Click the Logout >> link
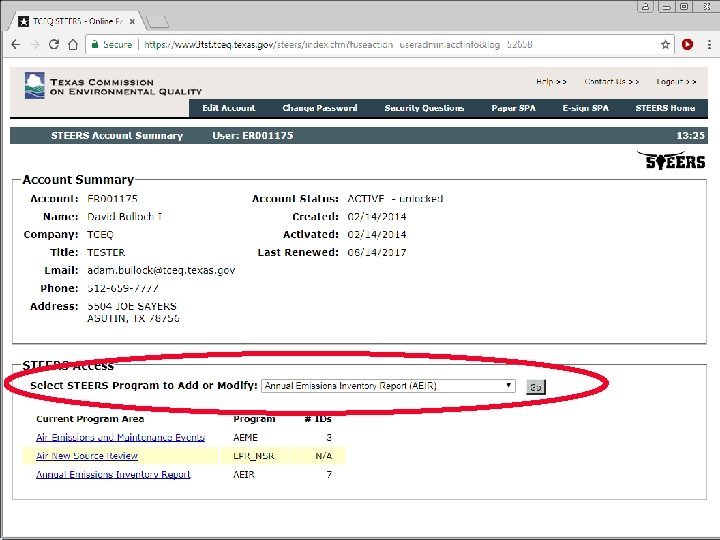 pos(676,82)
